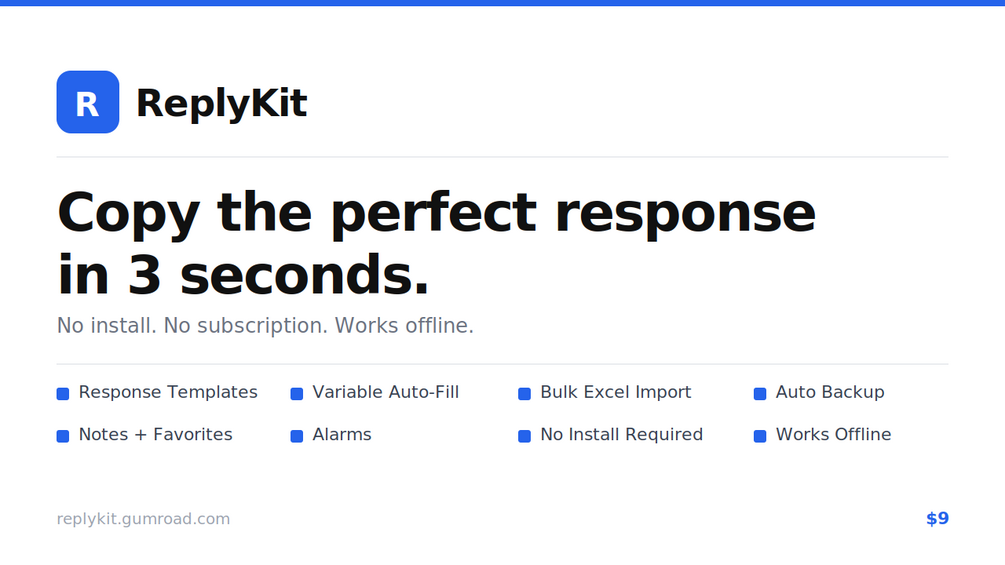Screen dimensions: 1005x565
Task: Click the blue square beside Alarms
Action: (297, 436)
